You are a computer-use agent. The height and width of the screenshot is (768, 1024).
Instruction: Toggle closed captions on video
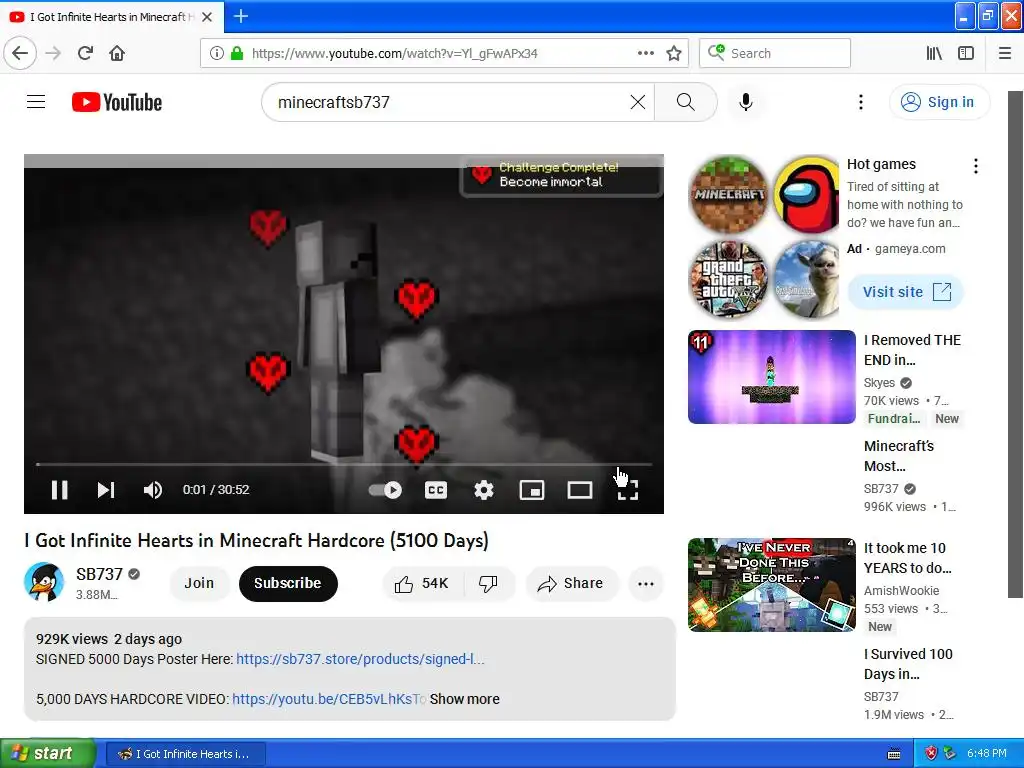point(436,490)
